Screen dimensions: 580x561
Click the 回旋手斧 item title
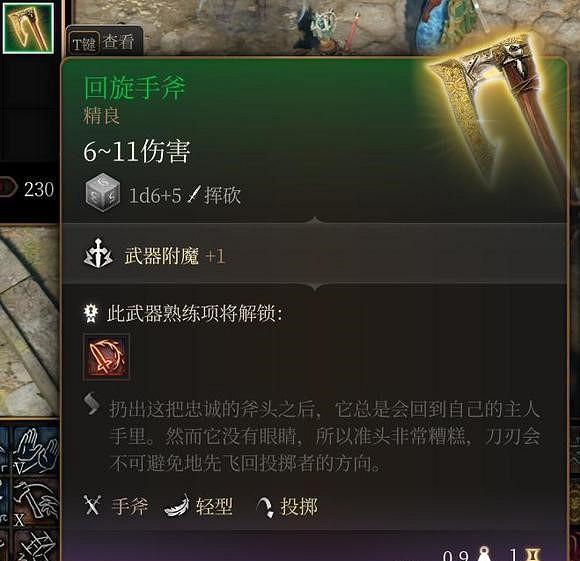click(135, 88)
